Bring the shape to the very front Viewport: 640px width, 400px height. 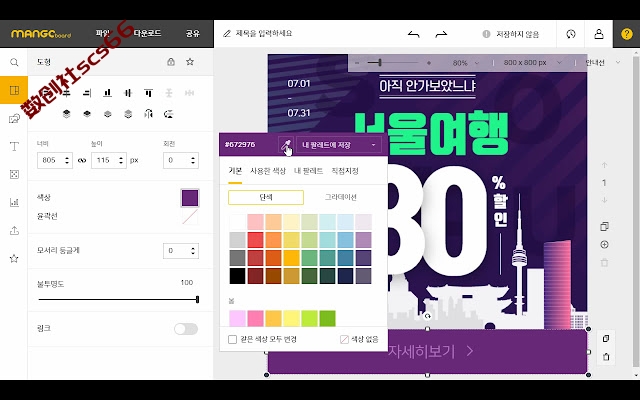pyautogui.click(x=67, y=114)
